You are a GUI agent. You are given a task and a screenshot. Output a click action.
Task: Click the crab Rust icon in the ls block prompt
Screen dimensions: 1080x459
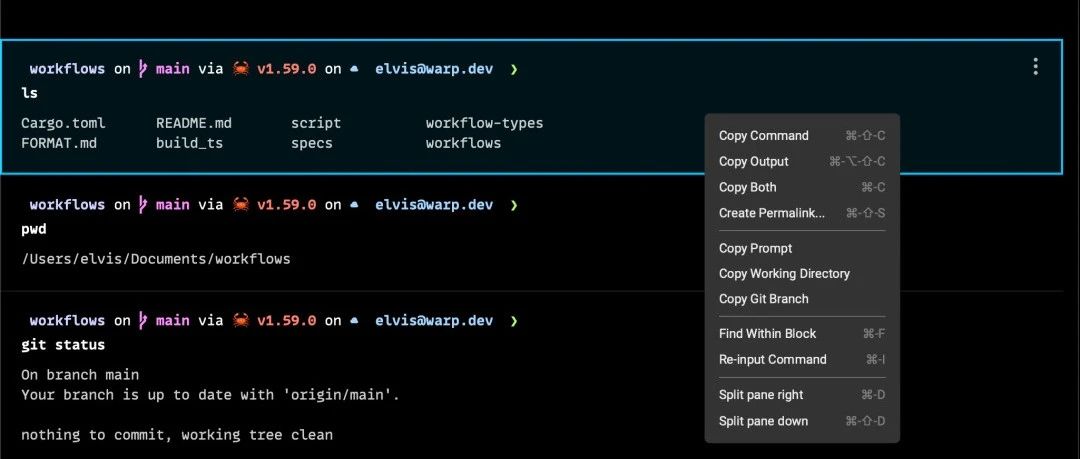coord(240,68)
